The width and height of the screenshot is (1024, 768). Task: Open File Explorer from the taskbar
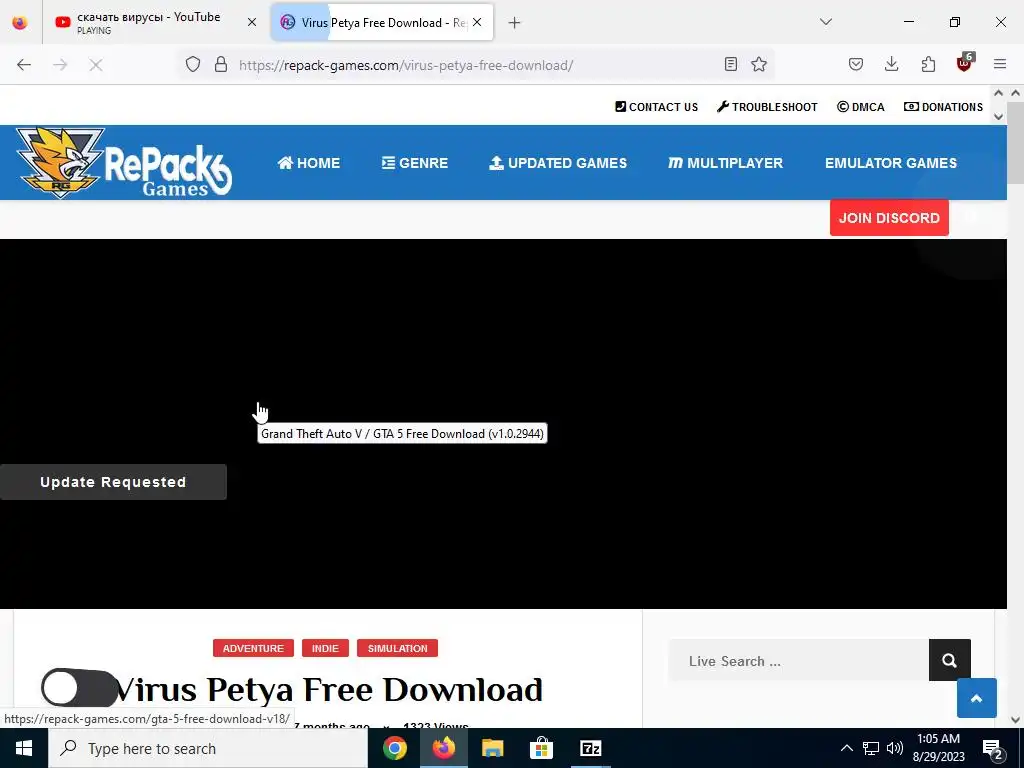(x=492, y=748)
